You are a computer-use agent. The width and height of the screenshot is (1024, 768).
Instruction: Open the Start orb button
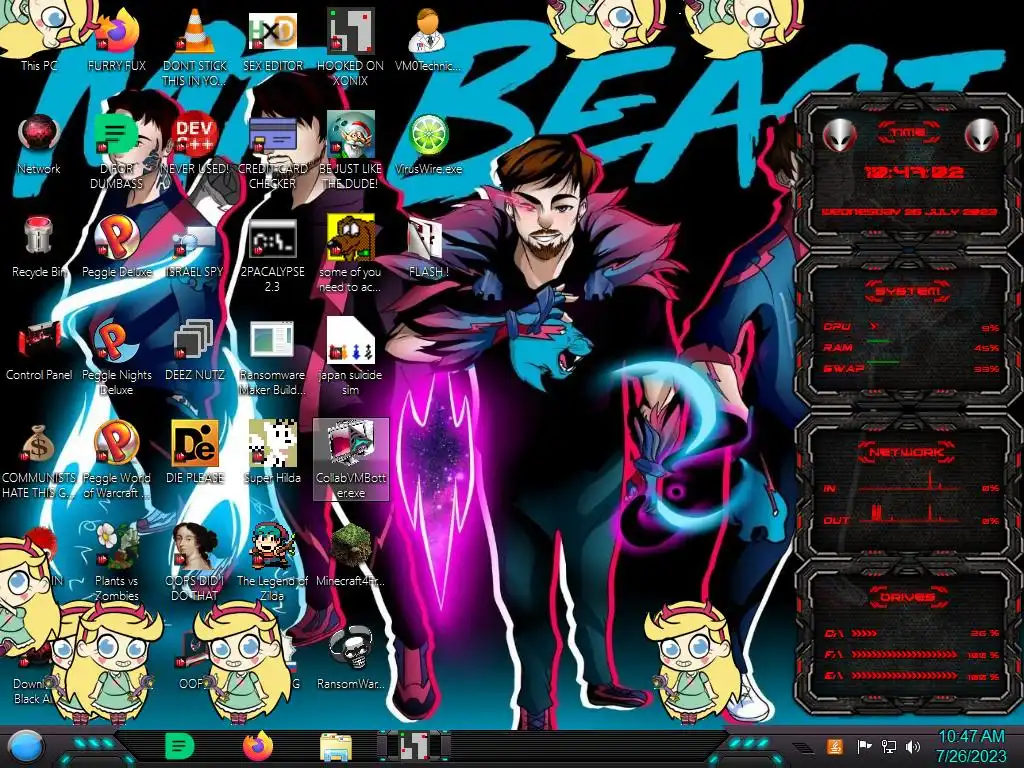click(x=25, y=746)
